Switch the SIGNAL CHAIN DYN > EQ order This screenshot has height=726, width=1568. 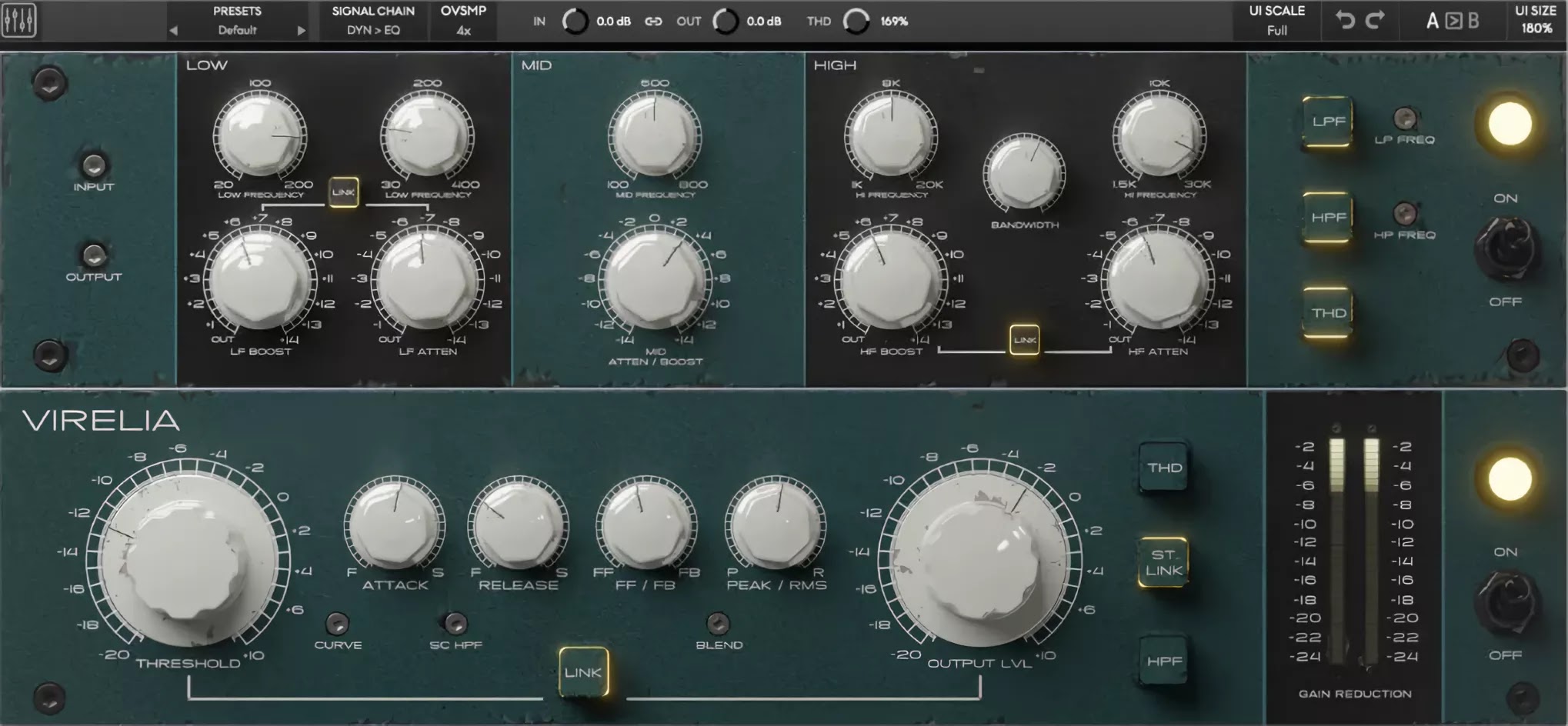click(x=373, y=30)
